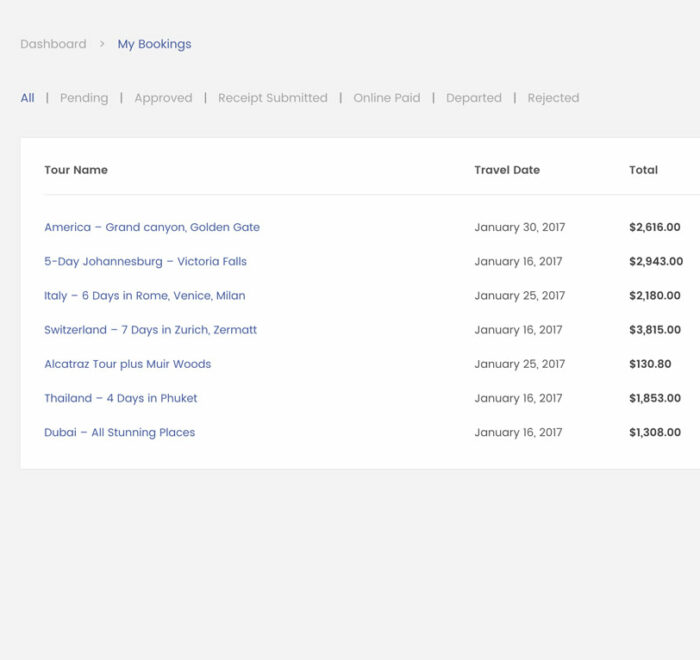Open Alcatraz Tour plus Muir Woods
This screenshot has height=660, width=700.
click(127, 364)
